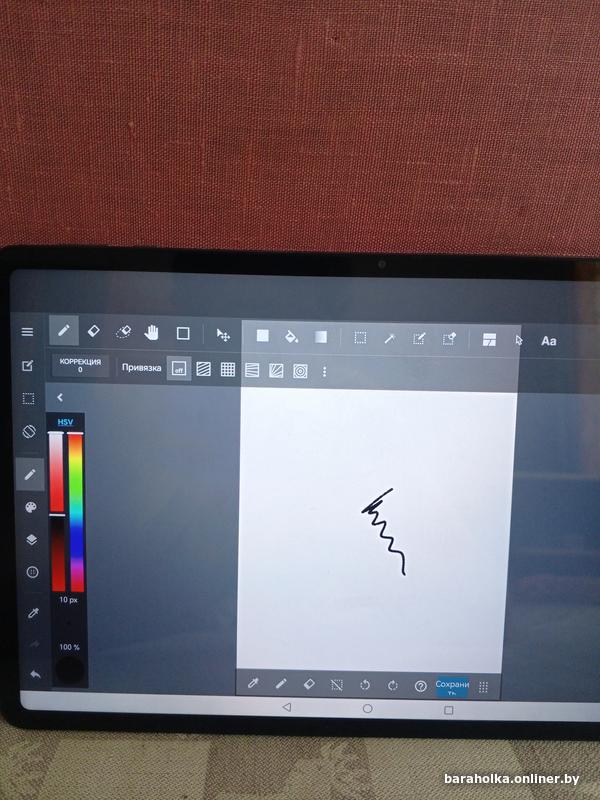Viewport: 600px width, 800px height.
Task: Tap the brush shortcut in bottom bar
Action: coord(281,684)
